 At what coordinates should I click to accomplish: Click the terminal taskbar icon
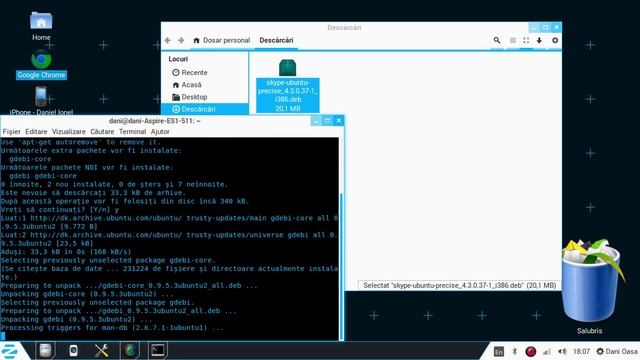[158, 350]
